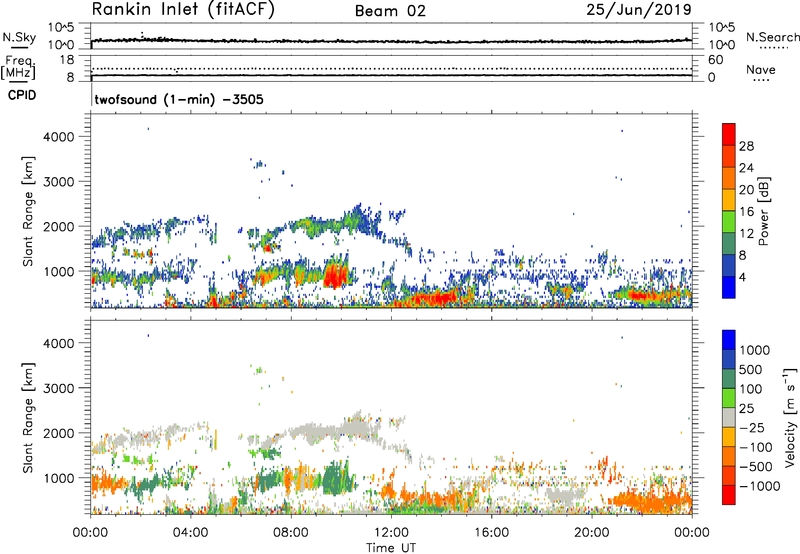
Task: Click the '20:00' time axis label
Action: coord(591,533)
